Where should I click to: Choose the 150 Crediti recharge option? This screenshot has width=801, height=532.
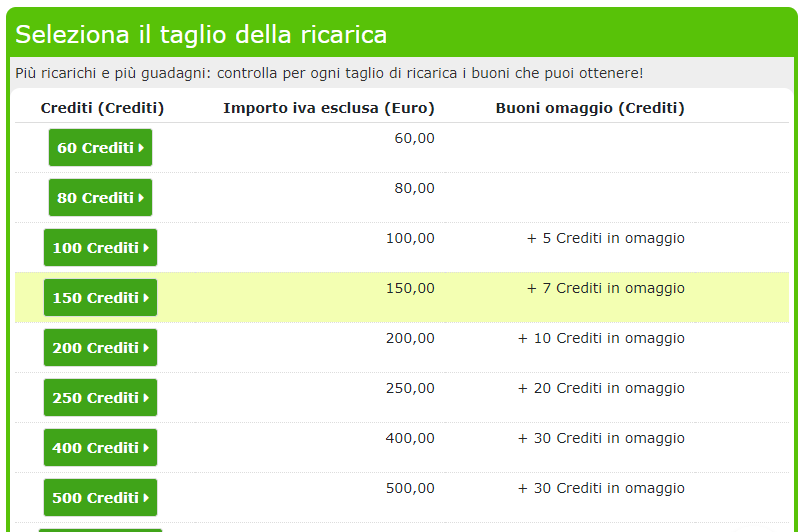click(x=100, y=297)
